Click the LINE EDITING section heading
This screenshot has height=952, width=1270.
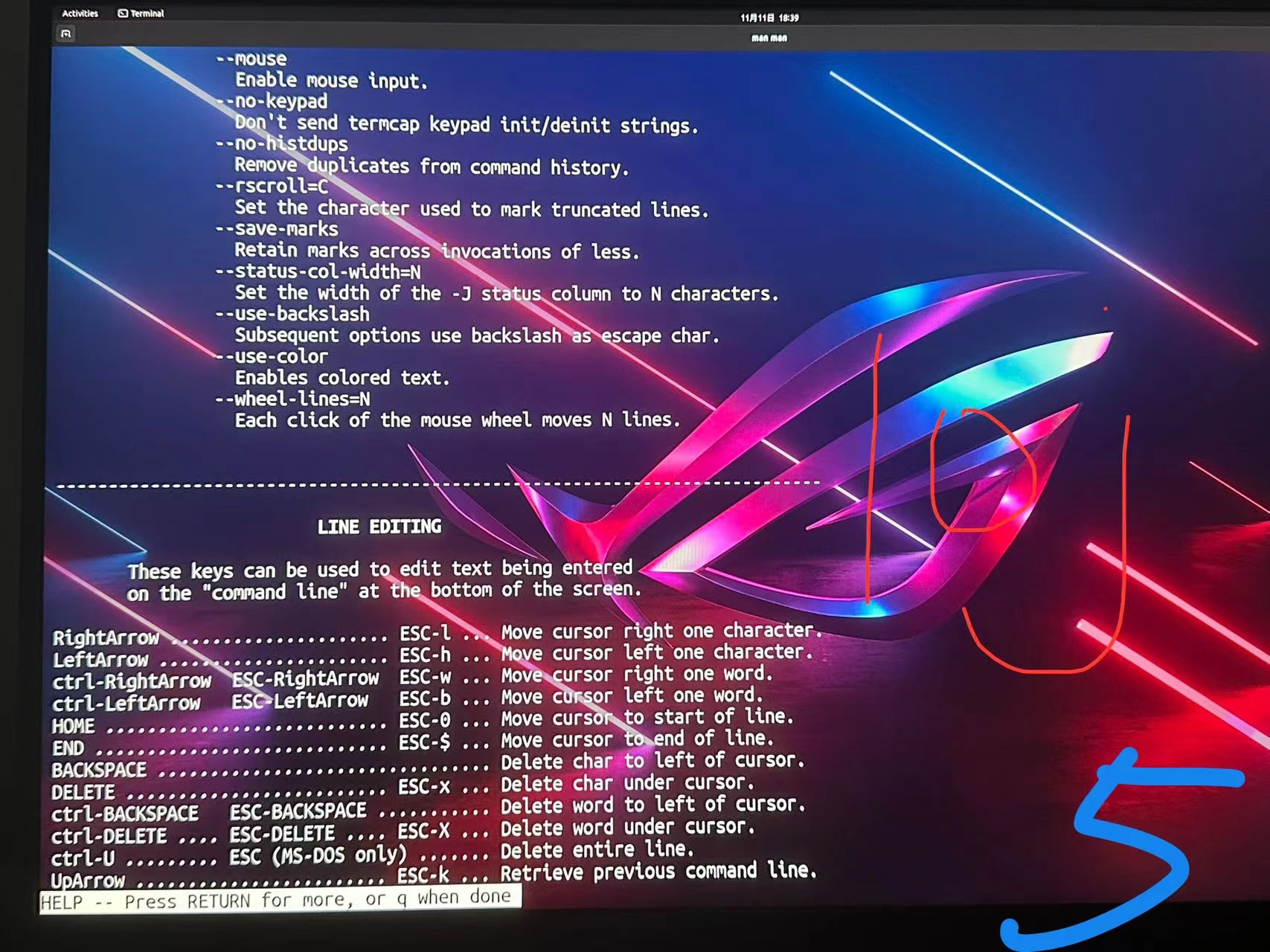(379, 527)
